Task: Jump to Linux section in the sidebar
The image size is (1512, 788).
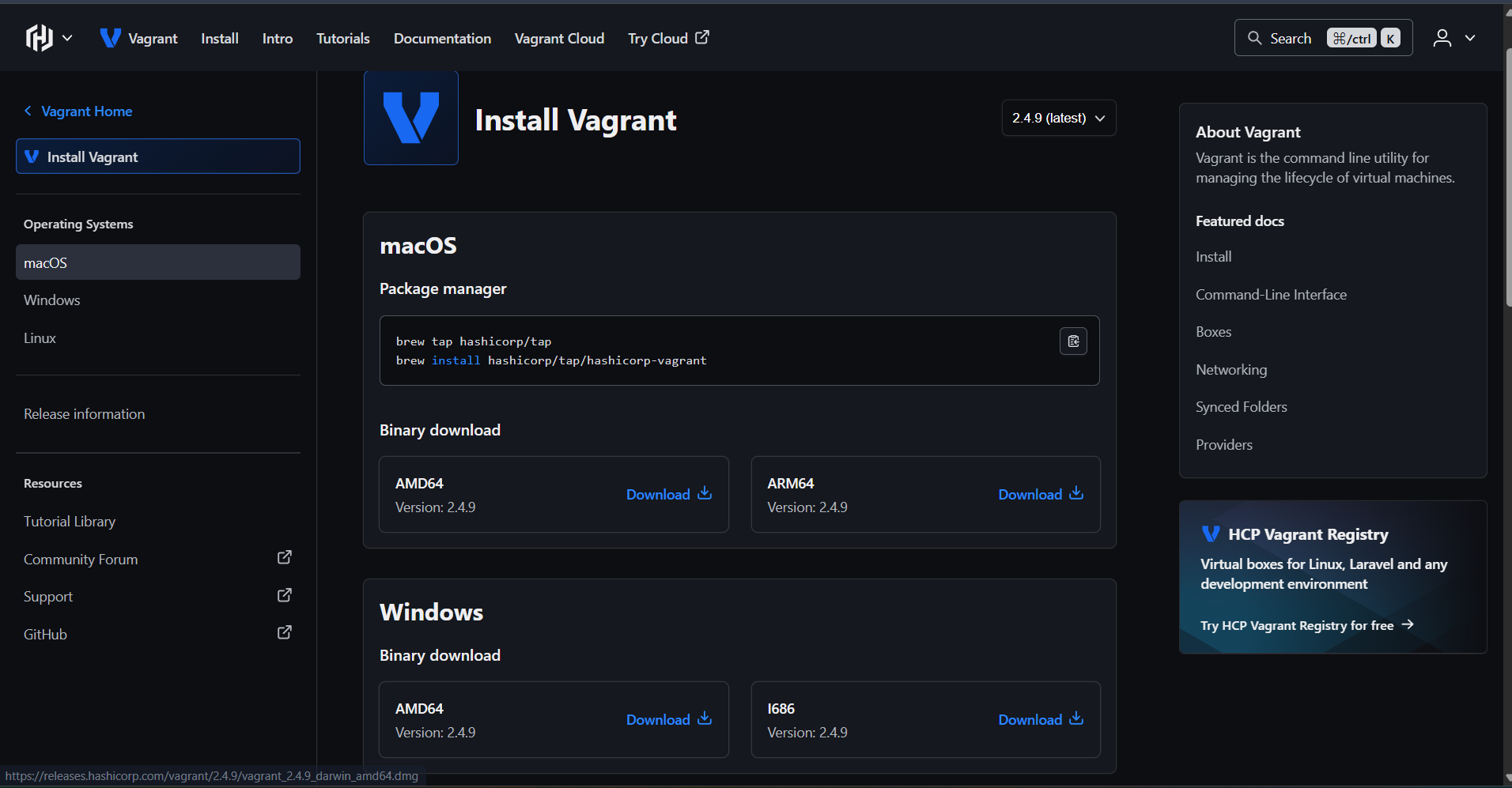Action: point(40,338)
